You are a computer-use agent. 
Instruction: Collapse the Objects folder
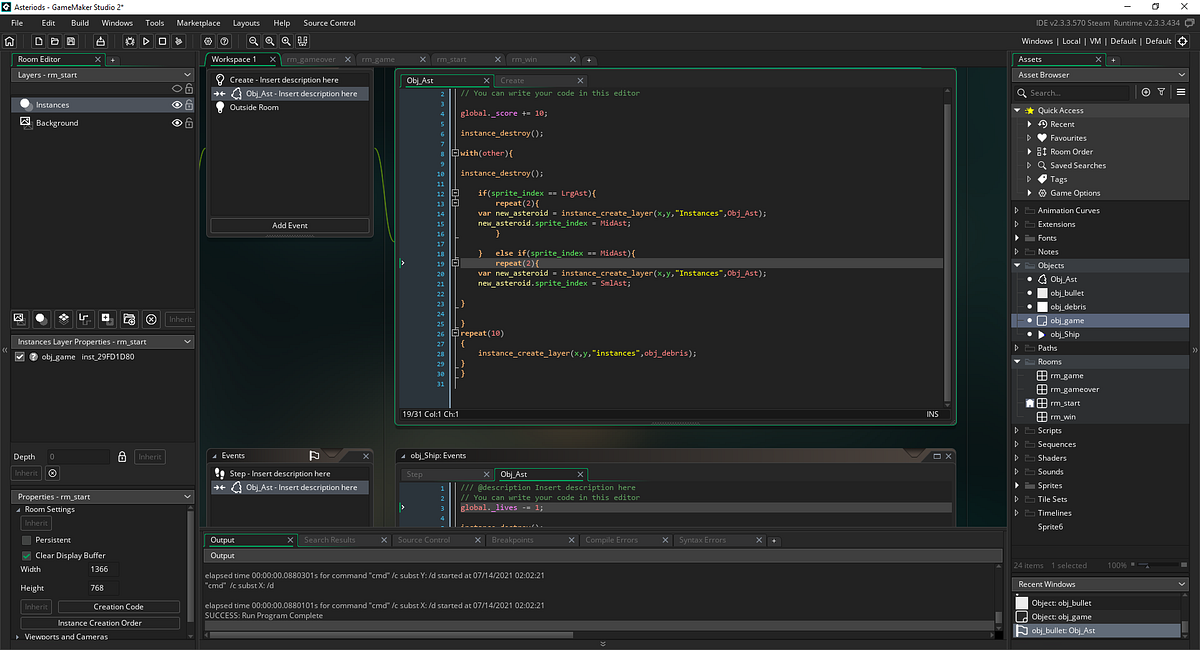pos(1018,266)
